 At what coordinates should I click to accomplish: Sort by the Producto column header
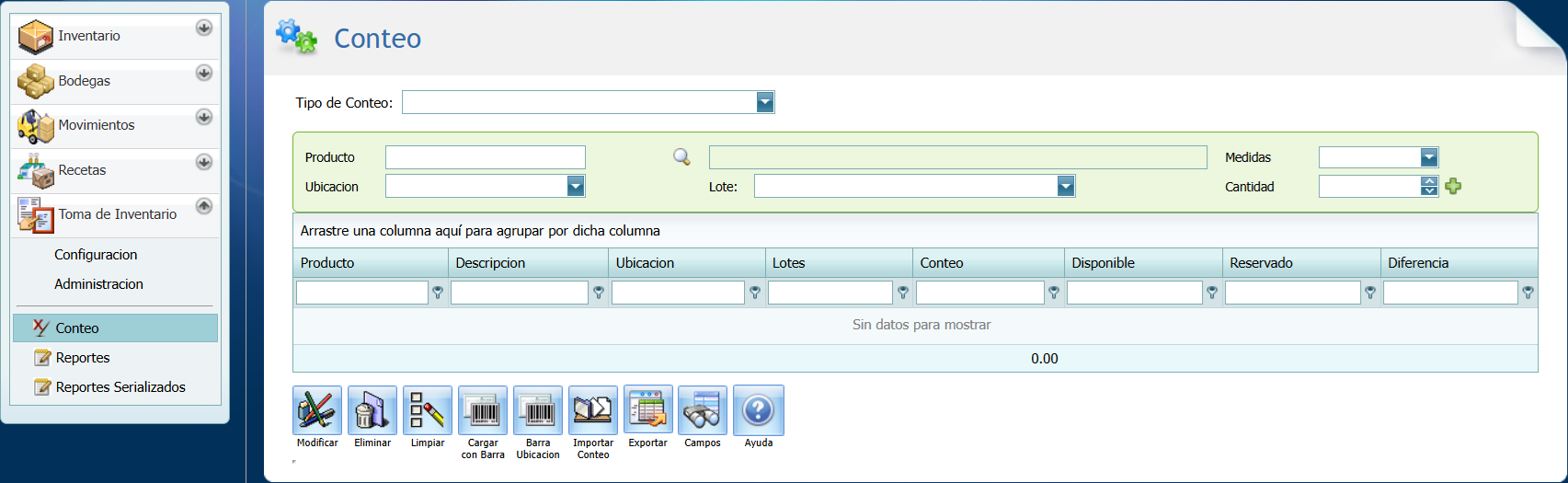pos(372,263)
